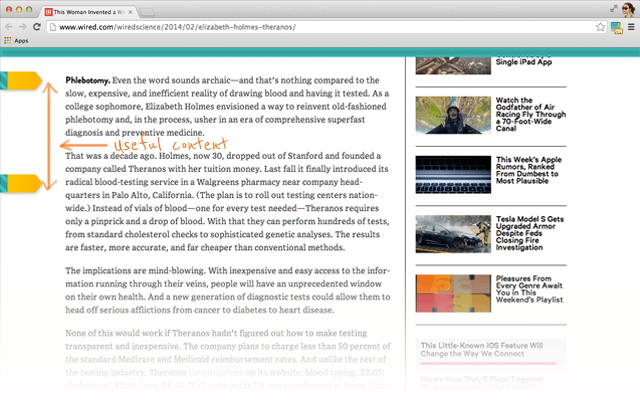Open 'Tesla Model S Gets Upgraded Armor' link

pos(530,233)
